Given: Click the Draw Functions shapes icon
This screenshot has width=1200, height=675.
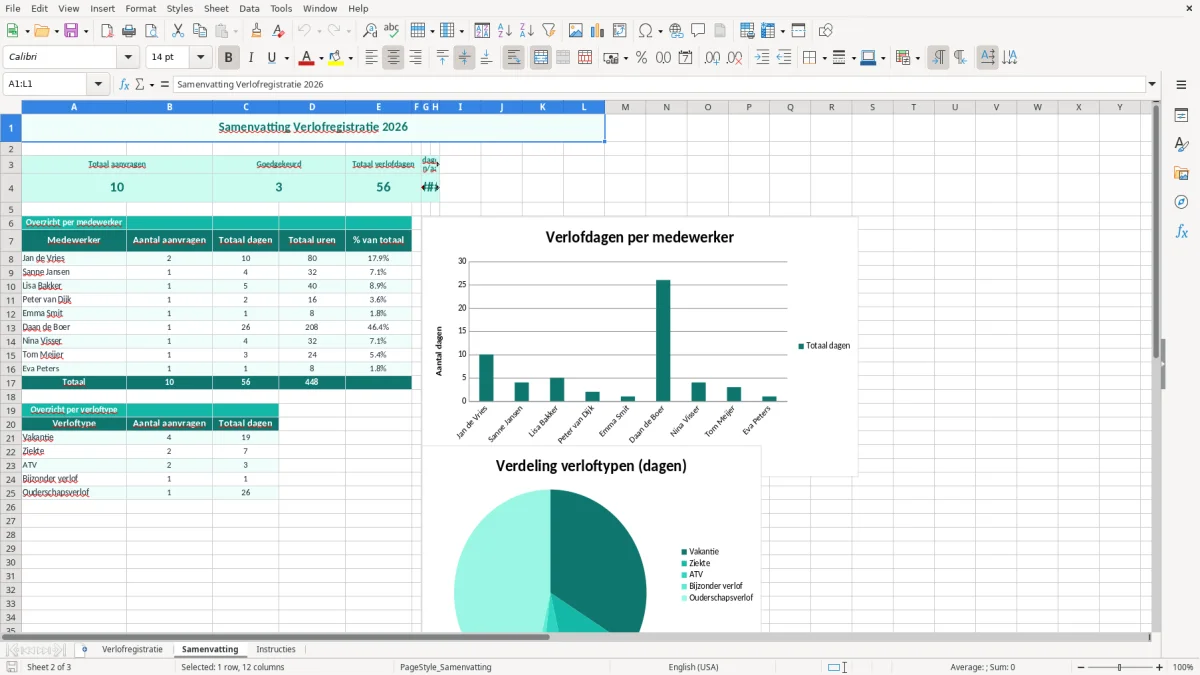Looking at the screenshot, I should click(x=825, y=31).
